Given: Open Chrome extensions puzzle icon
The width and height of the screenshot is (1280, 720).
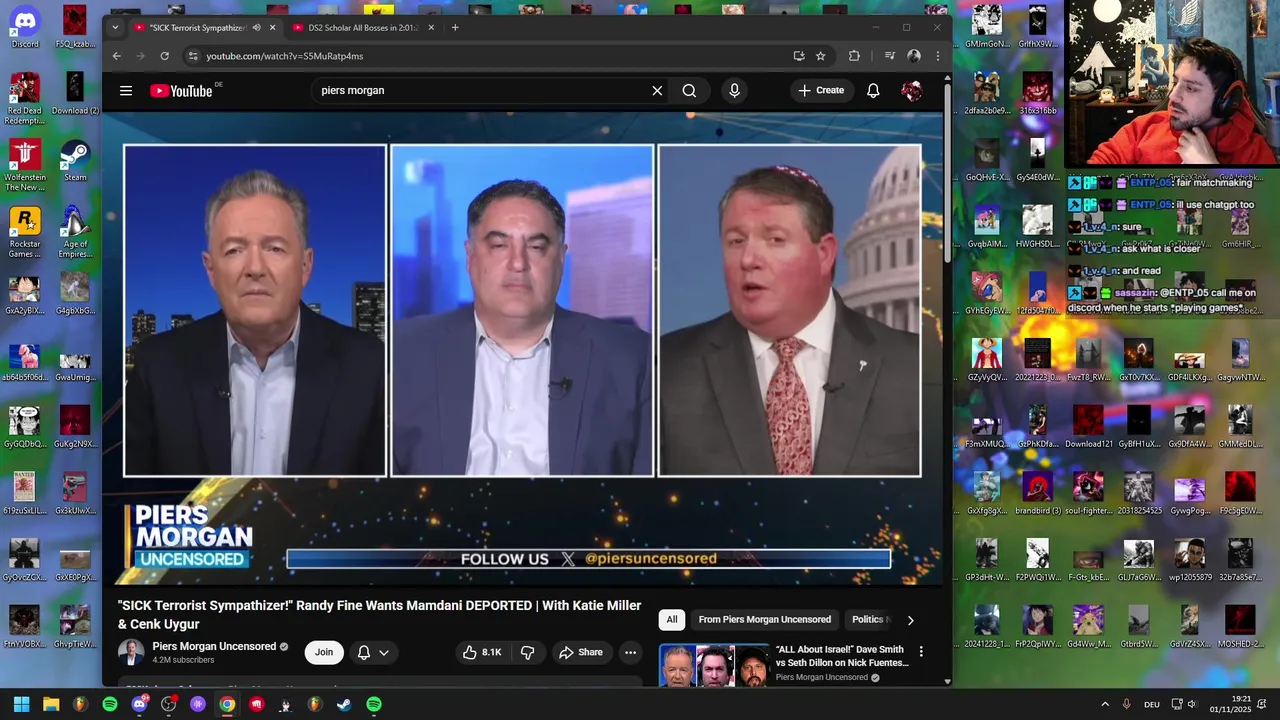Looking at the screenshot, I should [854, 56].
